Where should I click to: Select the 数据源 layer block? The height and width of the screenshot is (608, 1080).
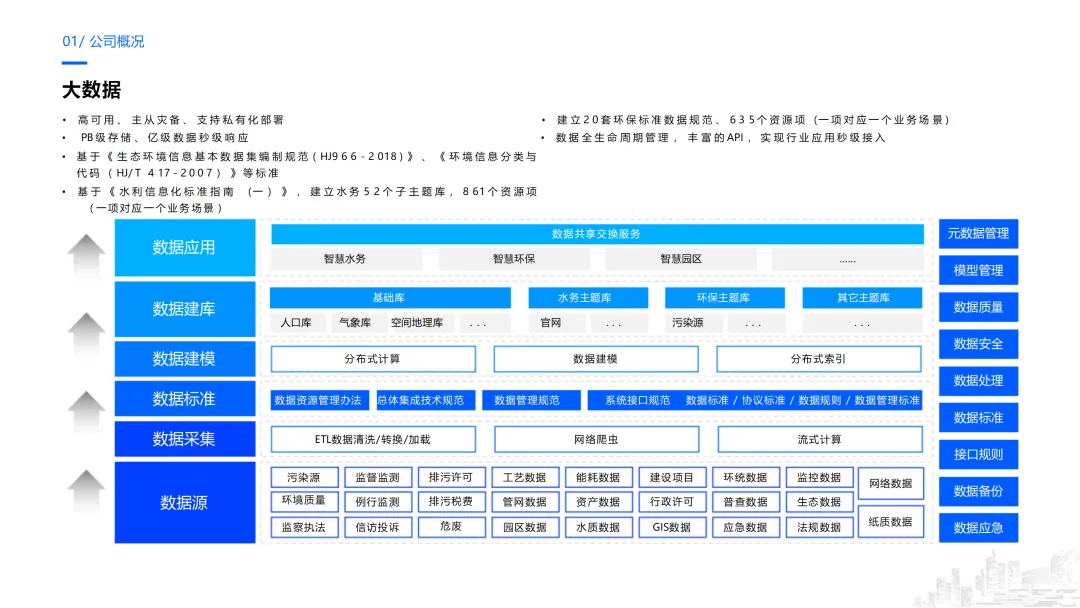pyautogui.click(x=185, y=502)
